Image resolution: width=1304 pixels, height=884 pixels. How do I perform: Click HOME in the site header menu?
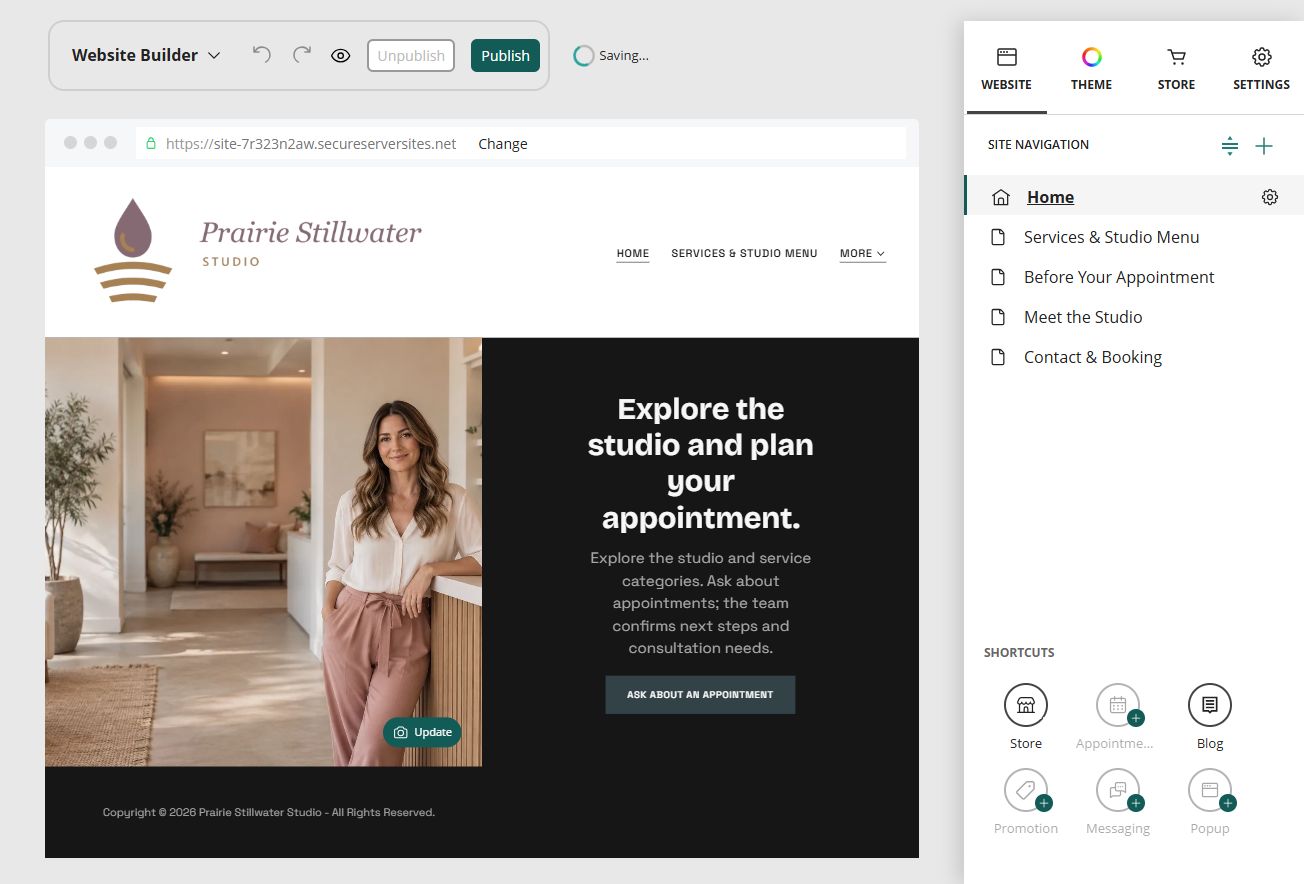[x=633, y=253]
